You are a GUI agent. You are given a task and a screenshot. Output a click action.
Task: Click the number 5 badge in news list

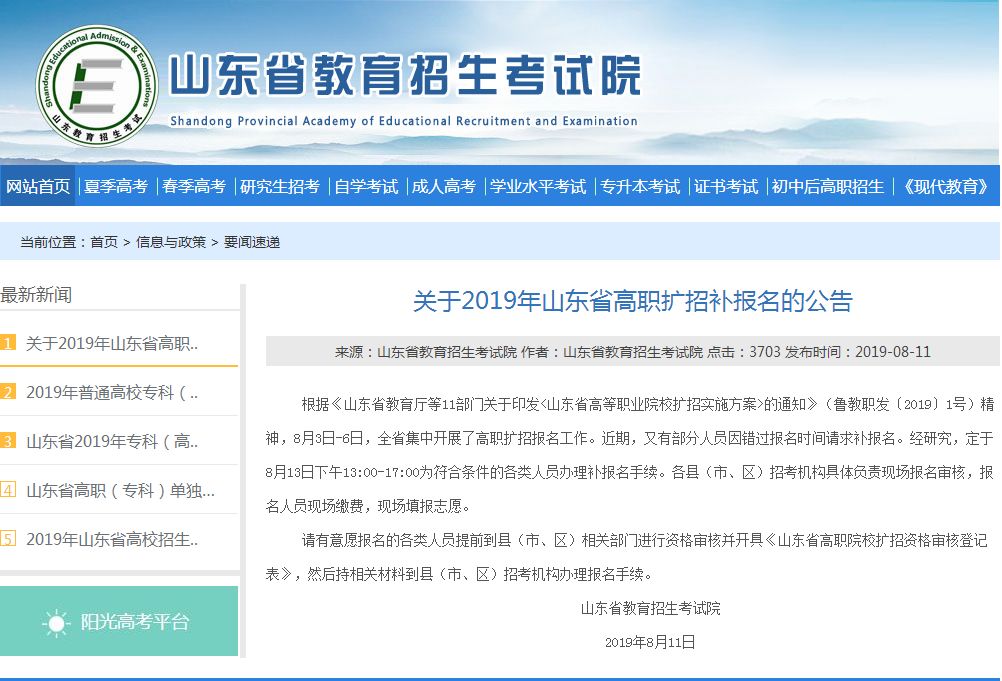pyautogui.click(x=8, y=539)
